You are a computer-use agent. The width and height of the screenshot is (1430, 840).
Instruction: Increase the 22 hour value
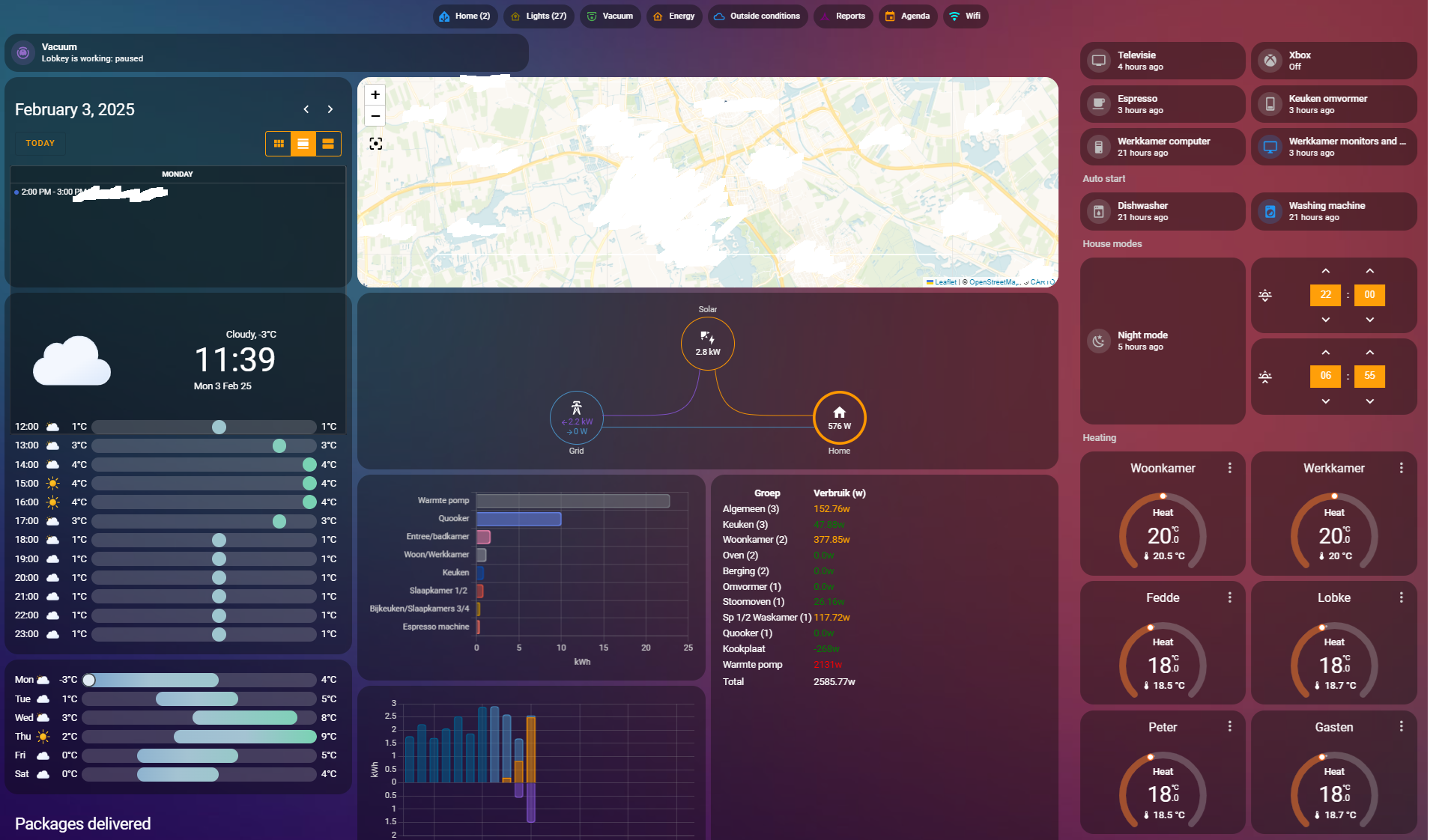(x=1325, y=271)
